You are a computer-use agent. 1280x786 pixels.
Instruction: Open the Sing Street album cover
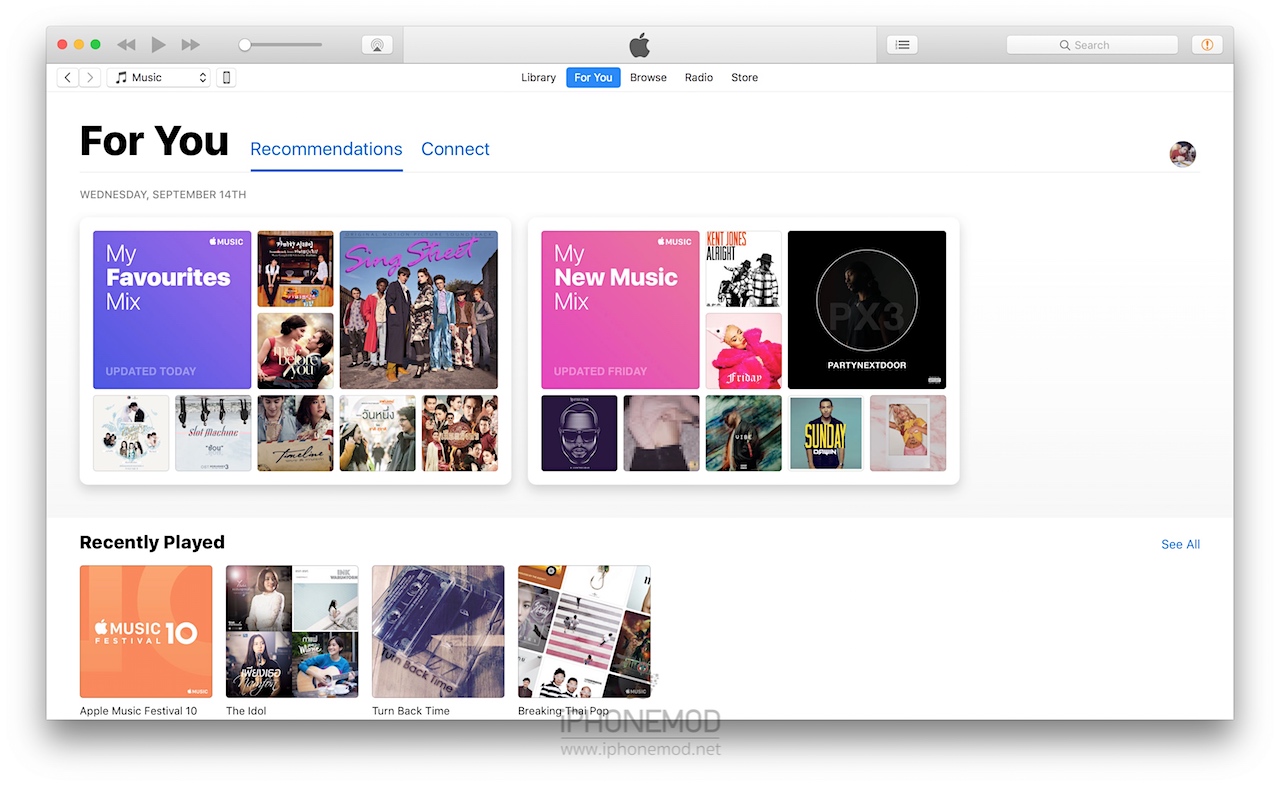418,310
